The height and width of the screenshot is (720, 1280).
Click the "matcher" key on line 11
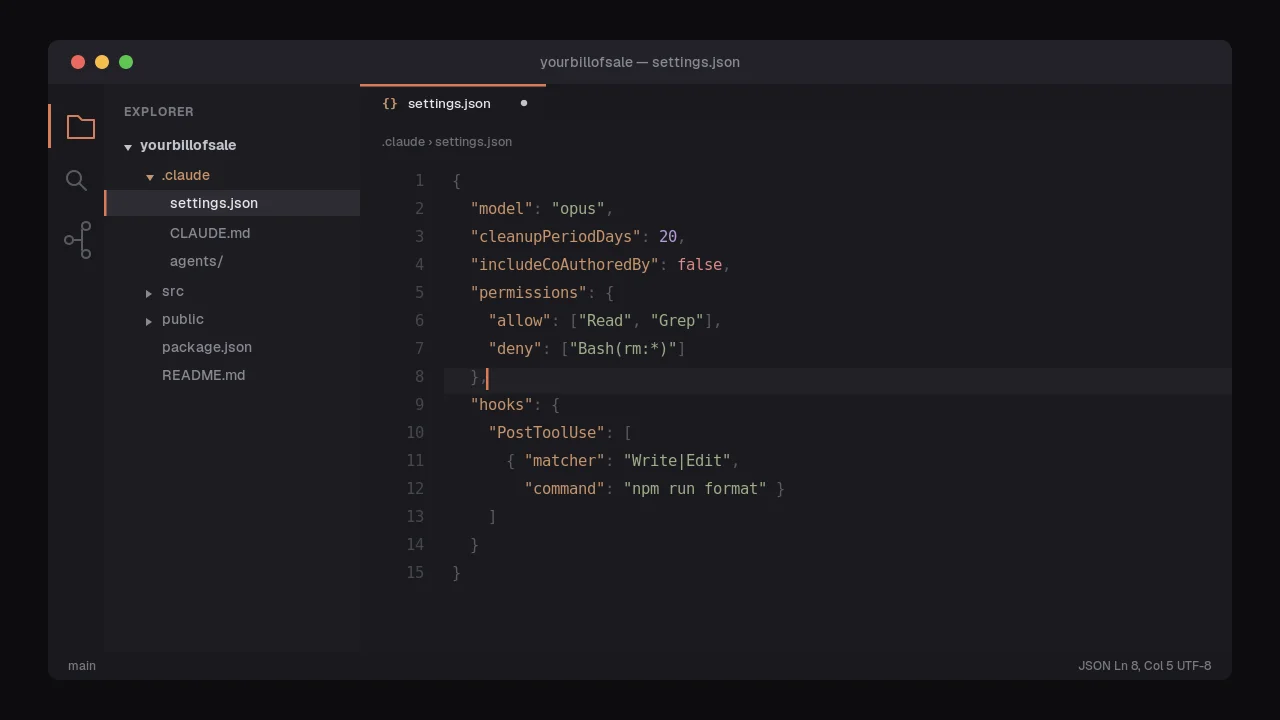(565, 461)
